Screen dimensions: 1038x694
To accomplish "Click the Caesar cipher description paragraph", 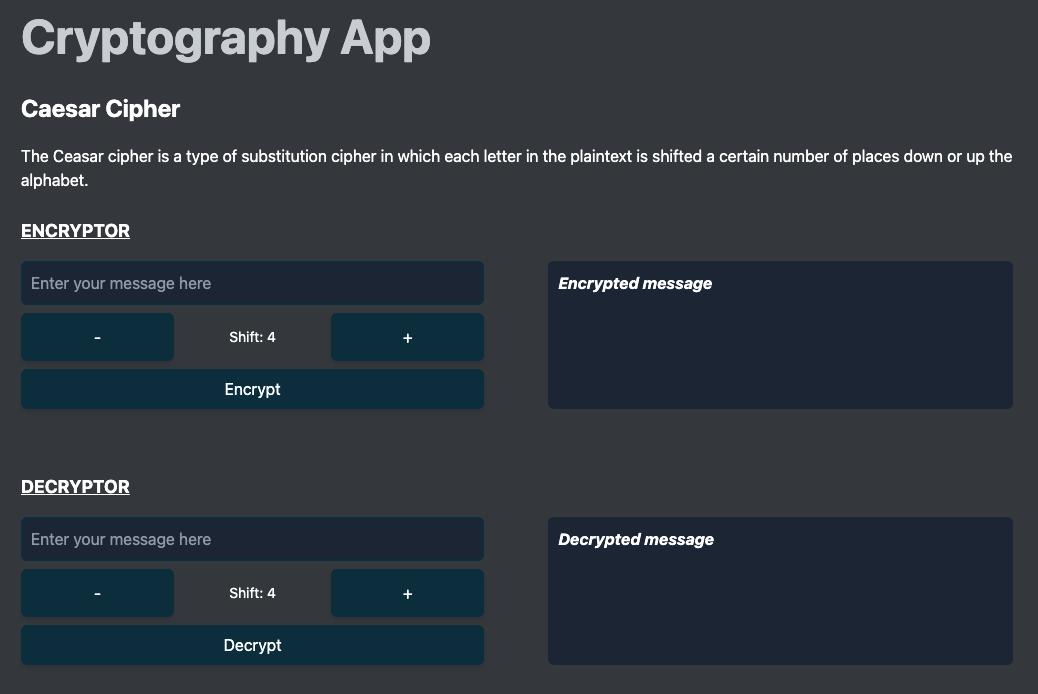I will (516, 168).
